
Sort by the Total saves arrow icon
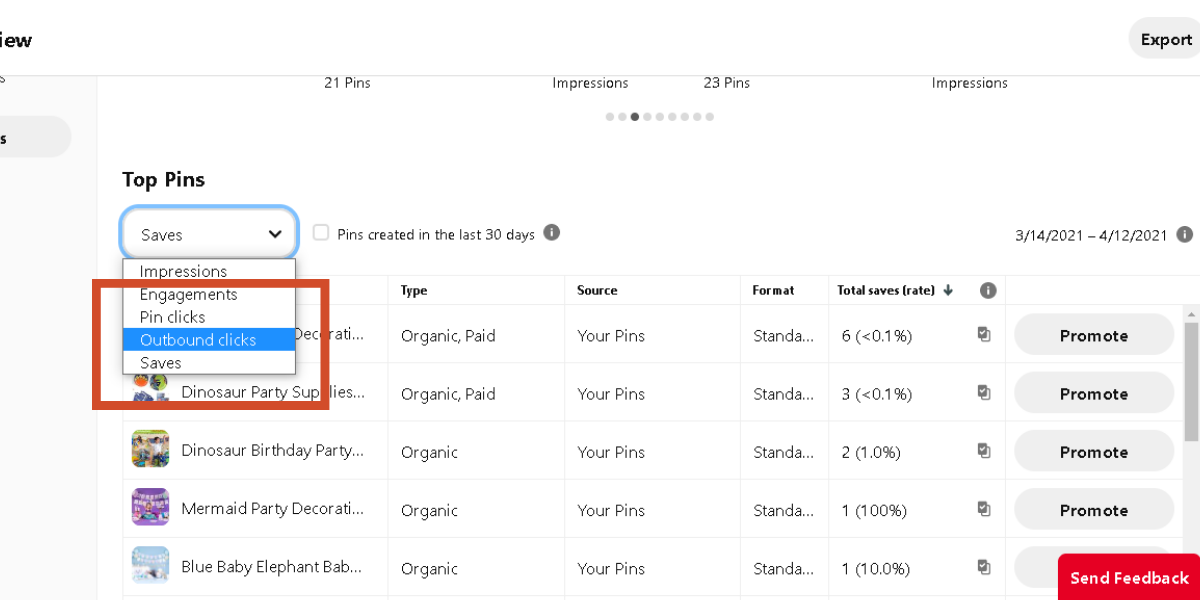(948, 290)
